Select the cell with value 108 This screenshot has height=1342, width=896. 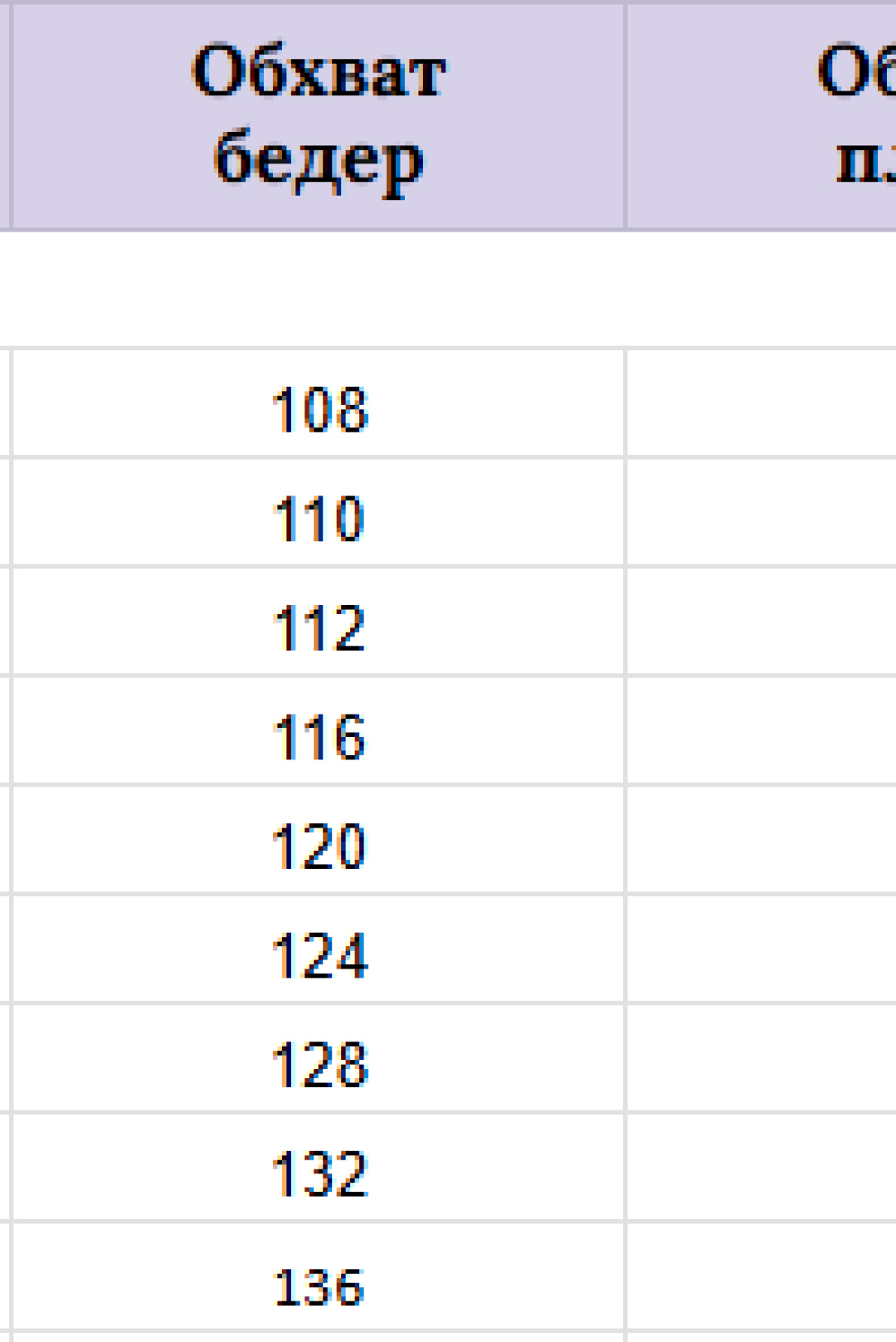tap(319, 403)
